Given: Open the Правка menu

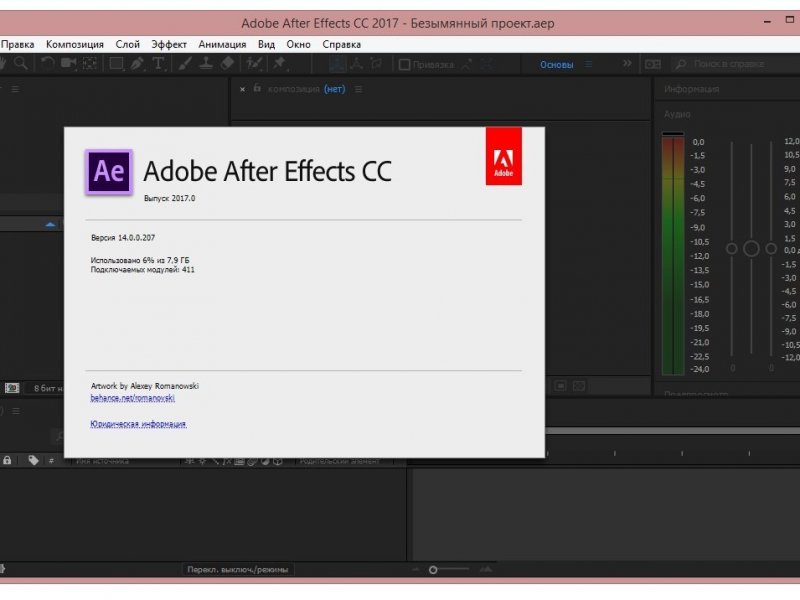Looking at the screenshot, I should (17, 44).
